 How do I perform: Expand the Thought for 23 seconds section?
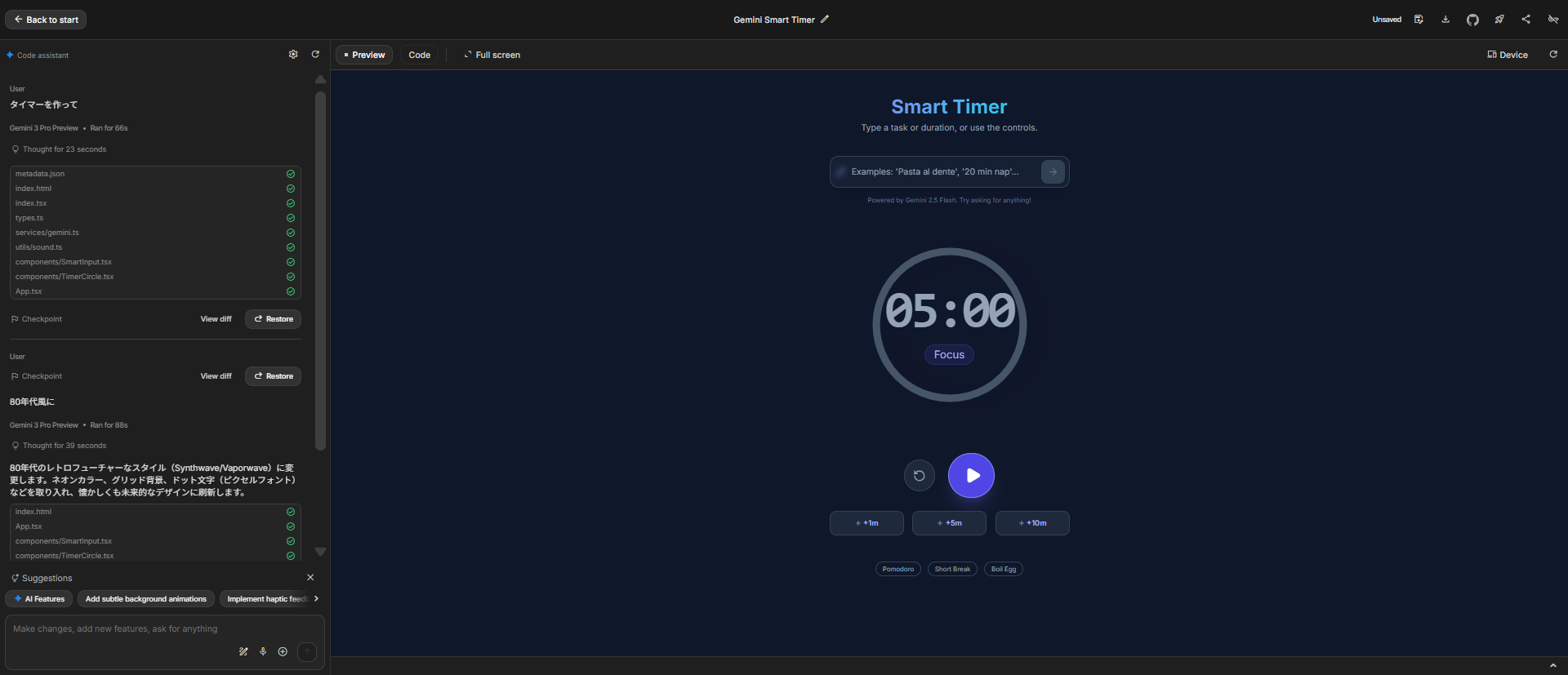pyautogui.click(x=64, y=149)
